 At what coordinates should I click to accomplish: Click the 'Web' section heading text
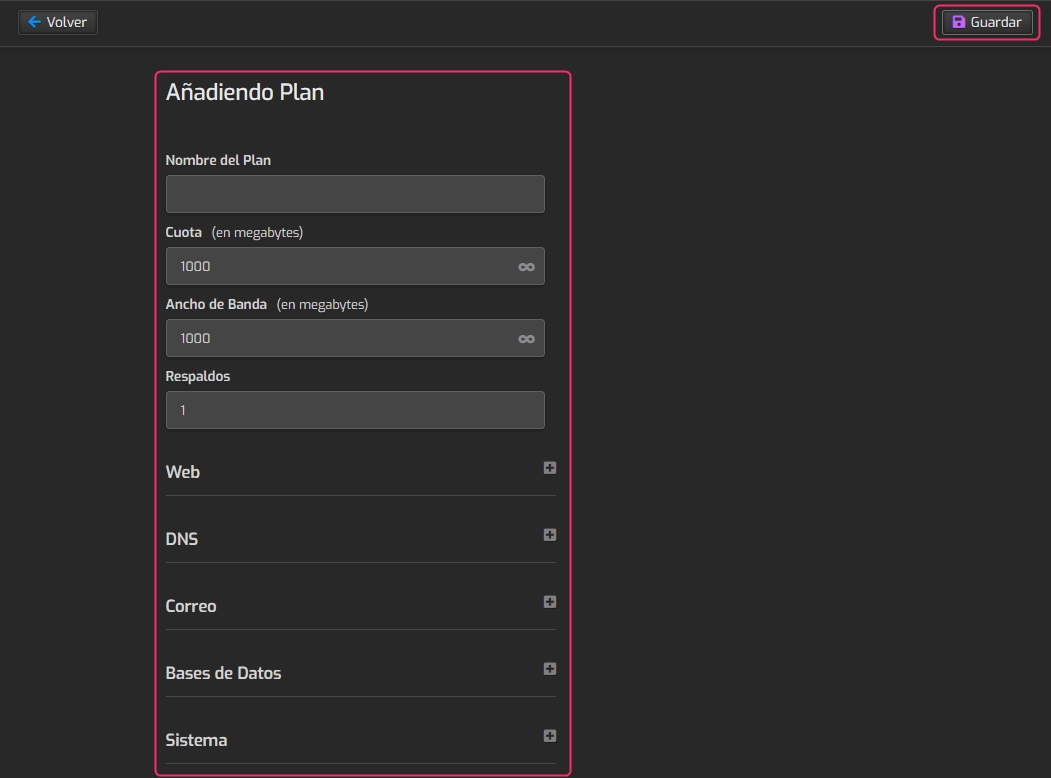click(x=183, y=472)
